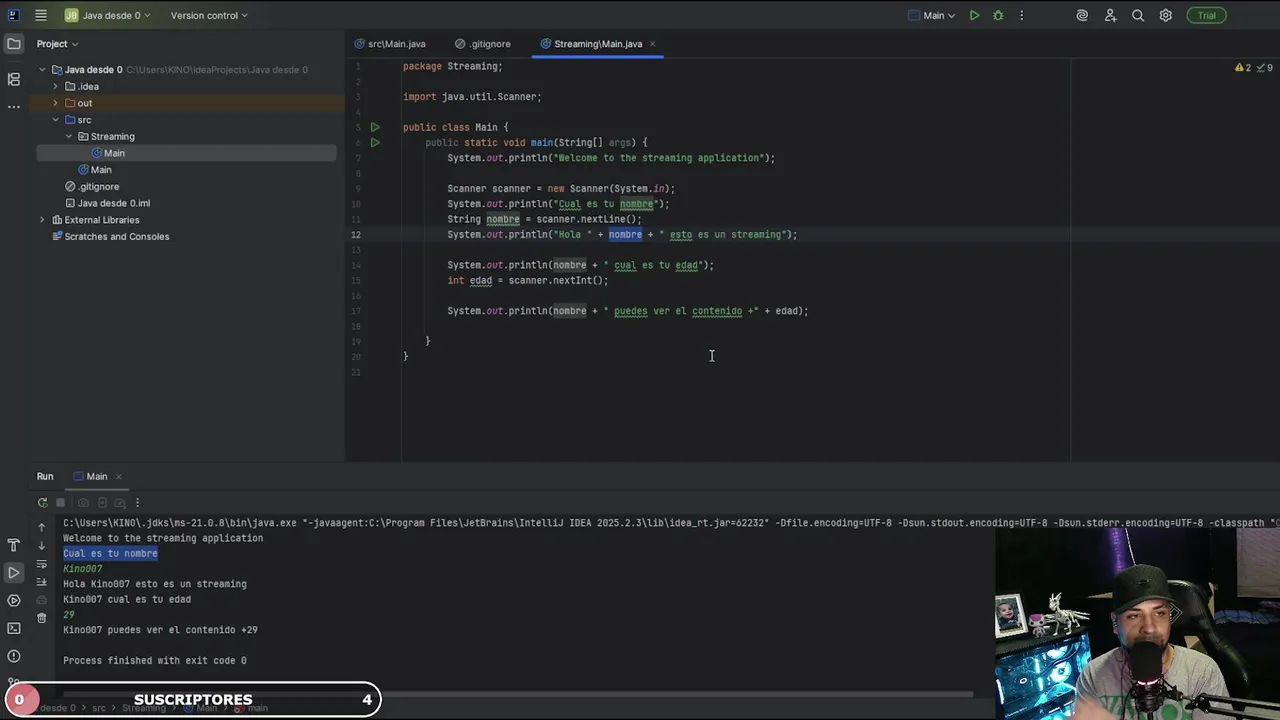
Task: Toggle the Run tool window icon
Action: 13,572
